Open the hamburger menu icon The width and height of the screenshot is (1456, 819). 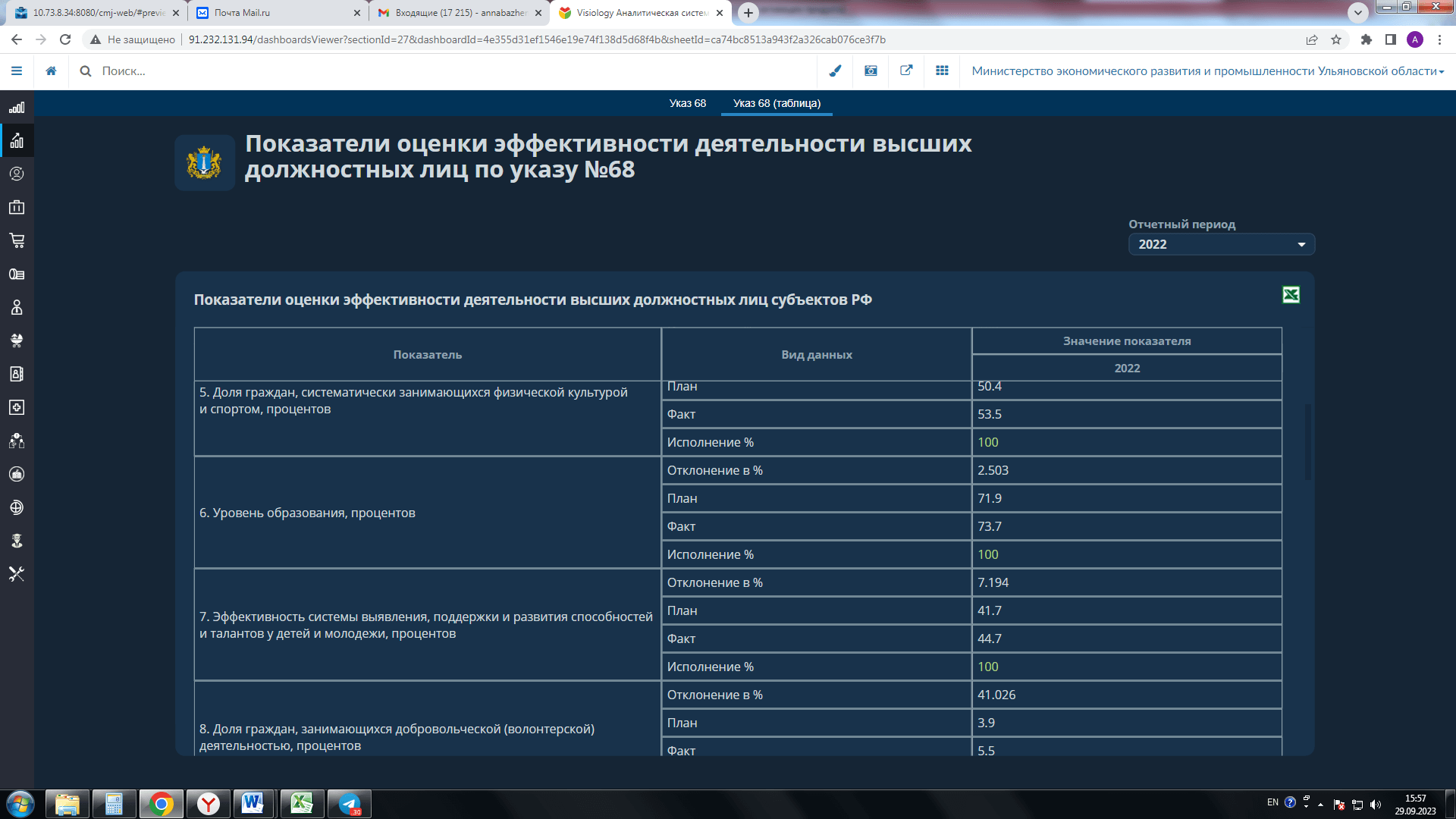[x=17, y=71]
